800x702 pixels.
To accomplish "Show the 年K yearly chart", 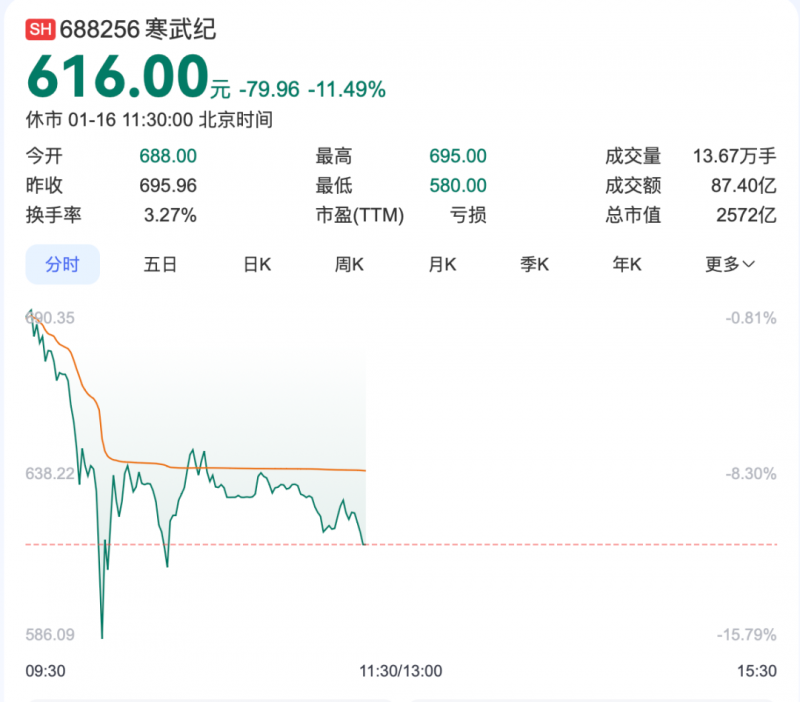I will pos(627,264).
